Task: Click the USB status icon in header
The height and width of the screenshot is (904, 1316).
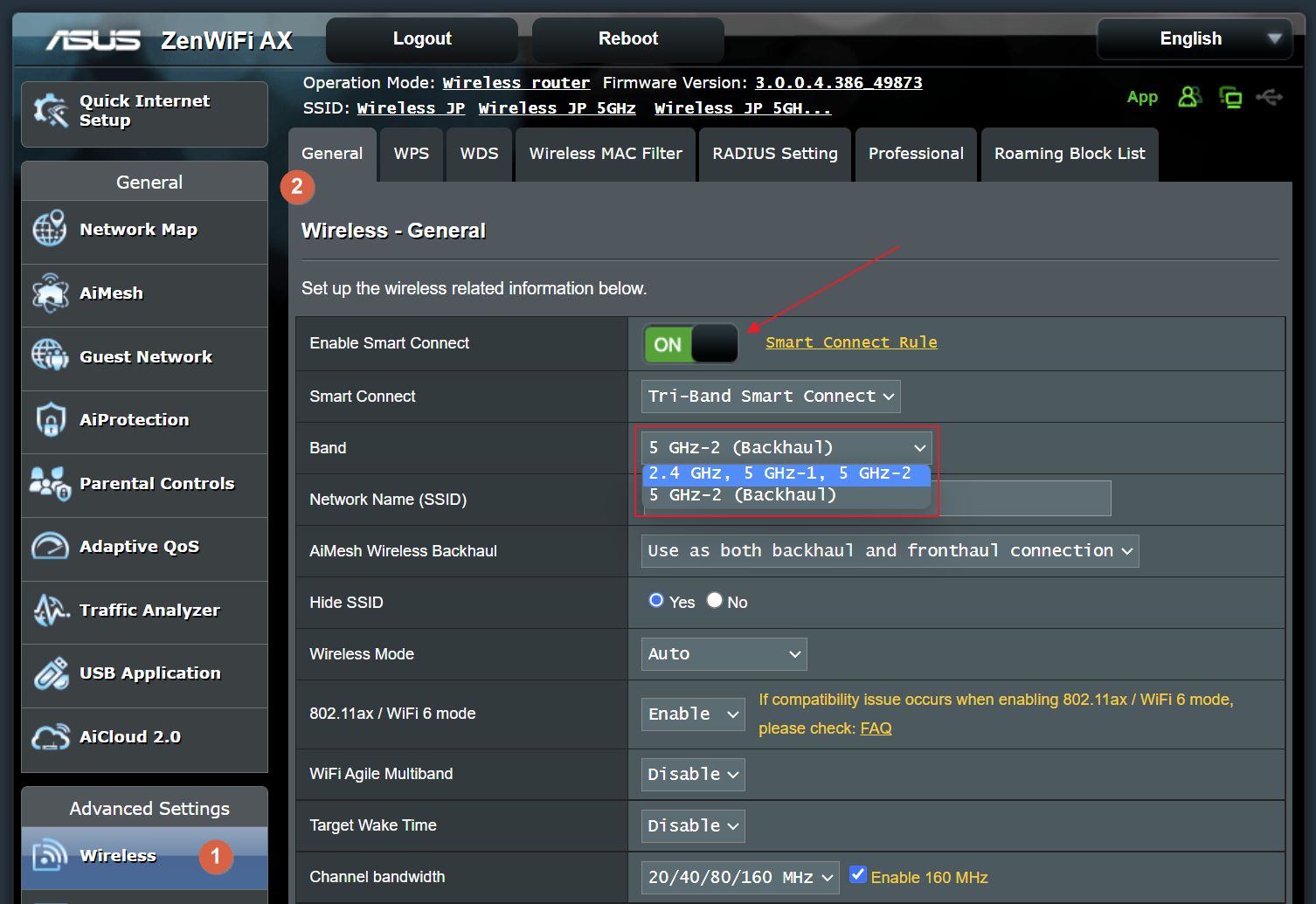Action: pos(1269,97)
